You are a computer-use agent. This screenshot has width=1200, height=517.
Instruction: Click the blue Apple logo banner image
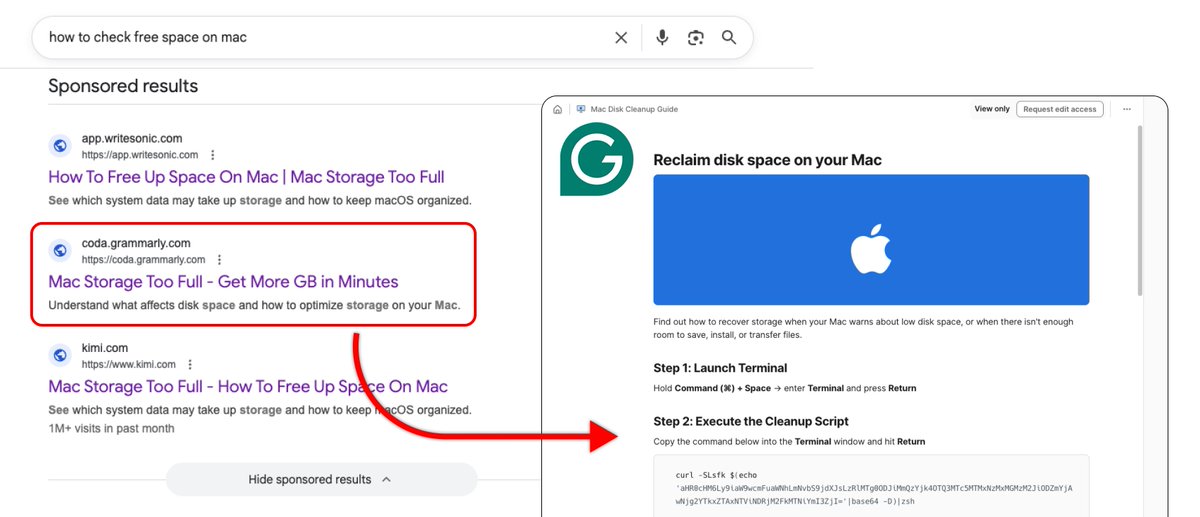(x=871, y=240)
